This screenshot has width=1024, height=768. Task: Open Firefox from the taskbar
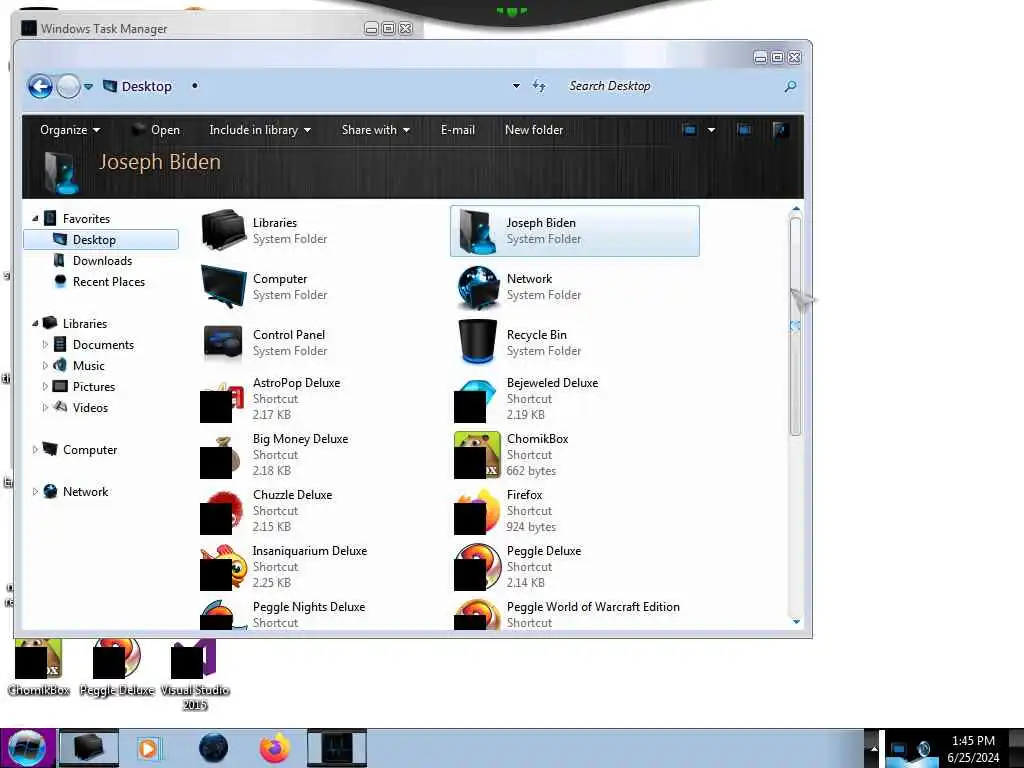point(275,748)
